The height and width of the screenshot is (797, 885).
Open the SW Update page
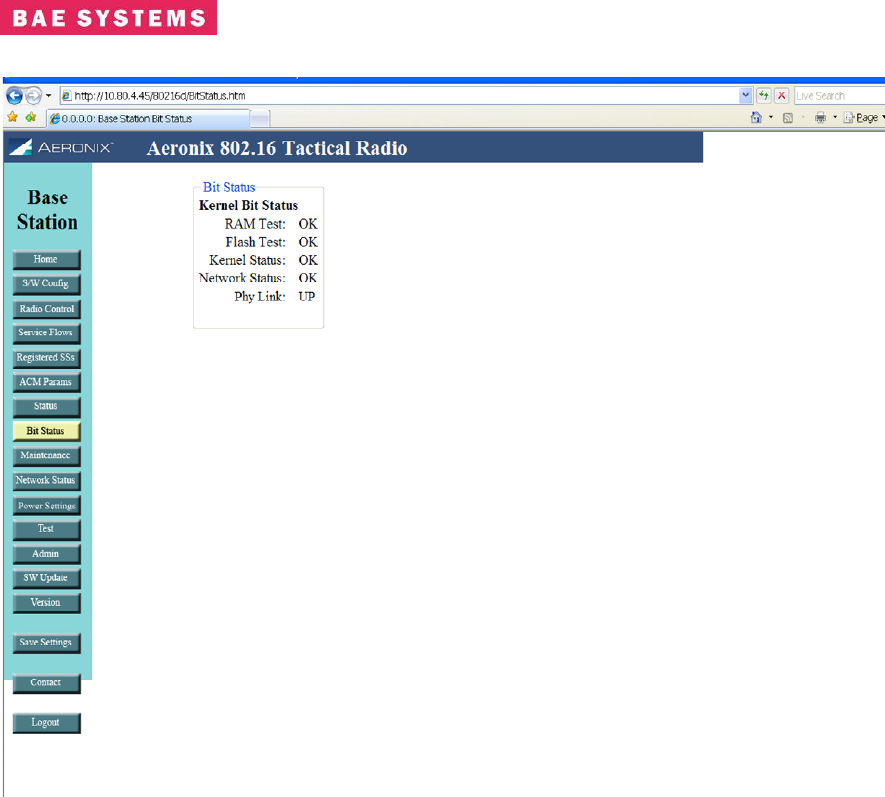pyautogui.click(x=46, y=578)
